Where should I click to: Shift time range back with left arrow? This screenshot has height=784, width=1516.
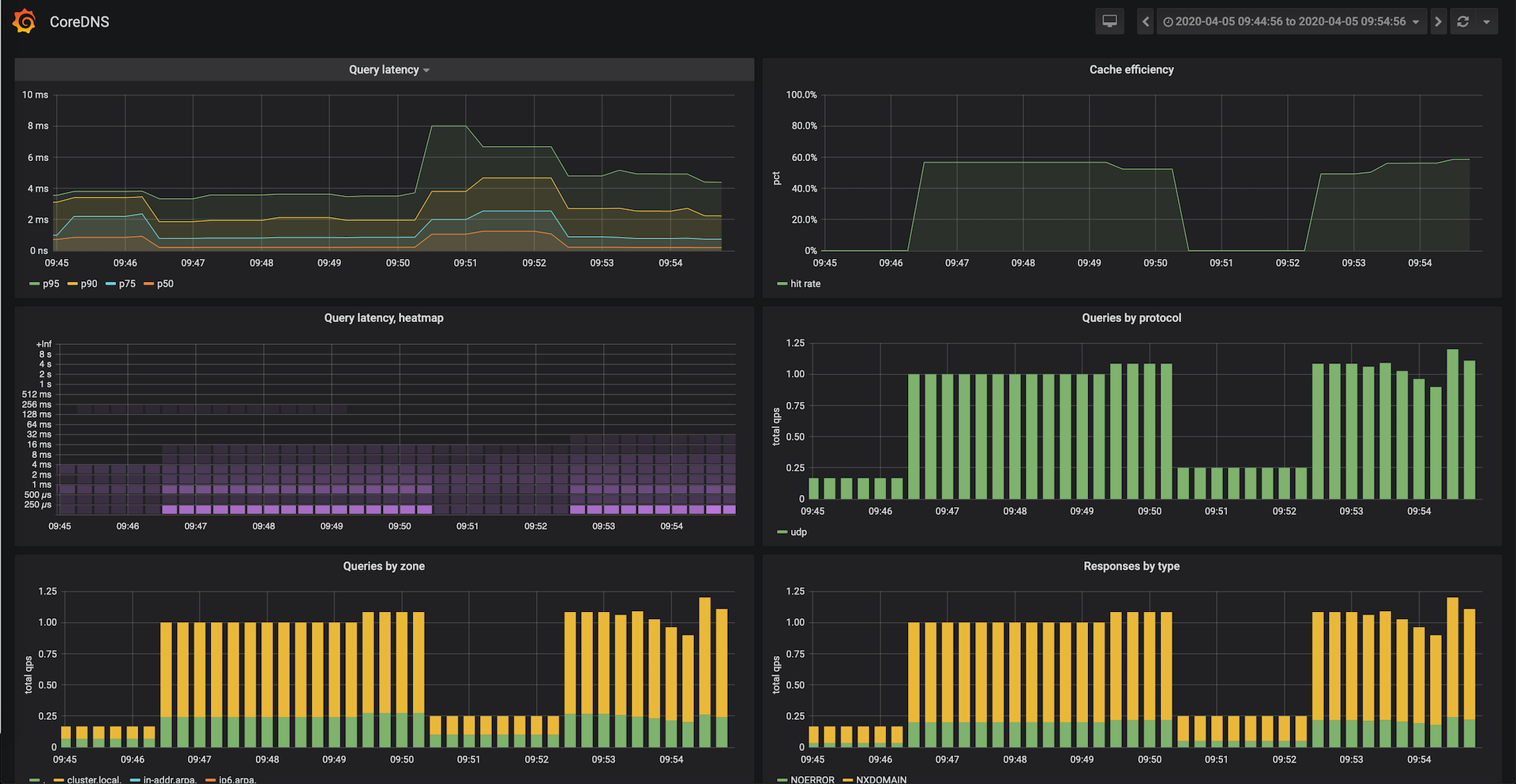click(1146, 21)
